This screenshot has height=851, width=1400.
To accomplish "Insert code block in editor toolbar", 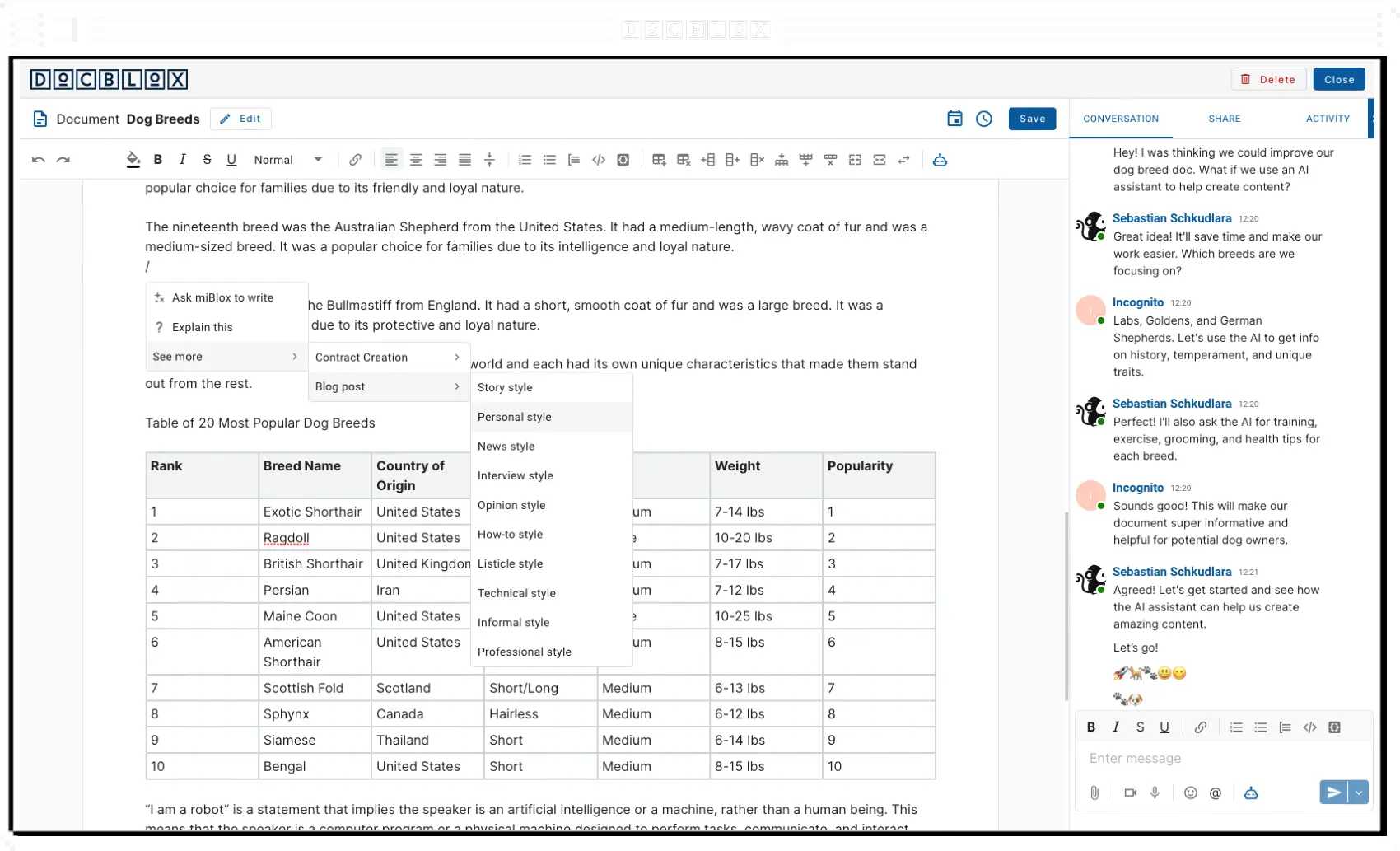I will coord(623,160).
